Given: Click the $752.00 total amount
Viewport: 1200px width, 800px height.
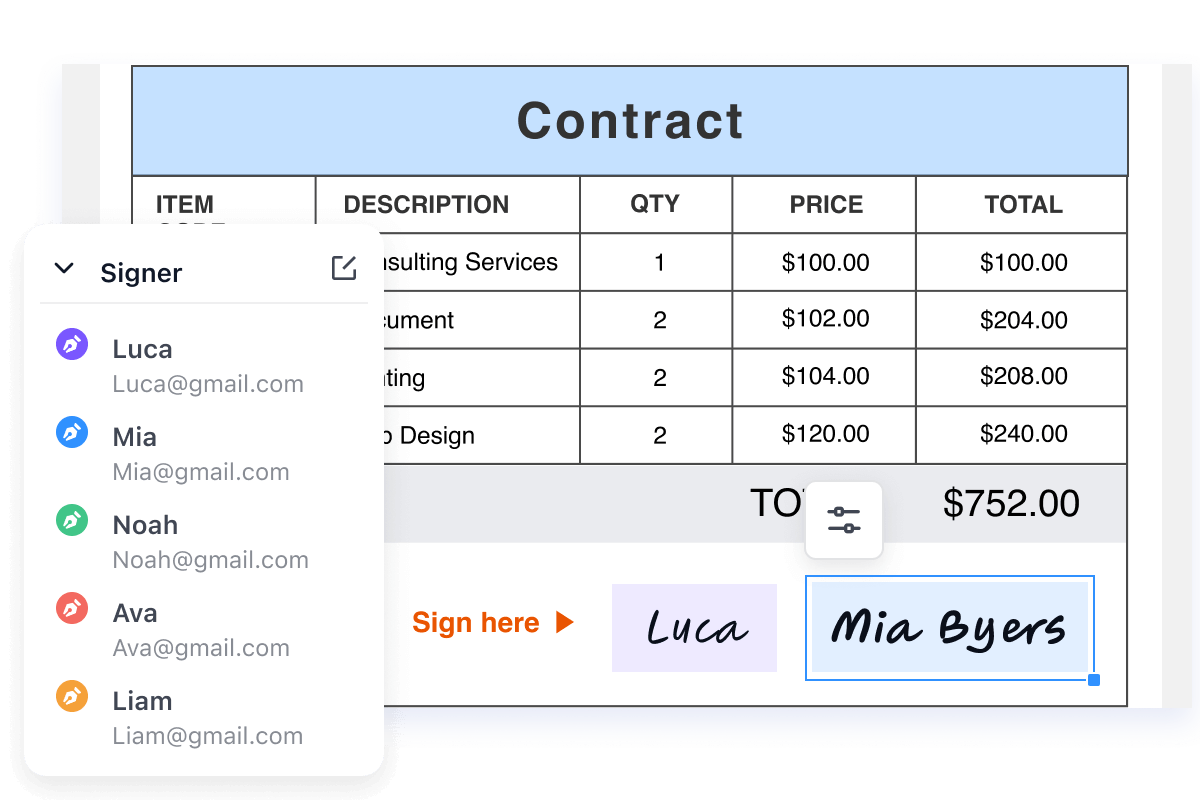Looking at the screenshot, I should pyautogui.click(x=1011, y=504).
